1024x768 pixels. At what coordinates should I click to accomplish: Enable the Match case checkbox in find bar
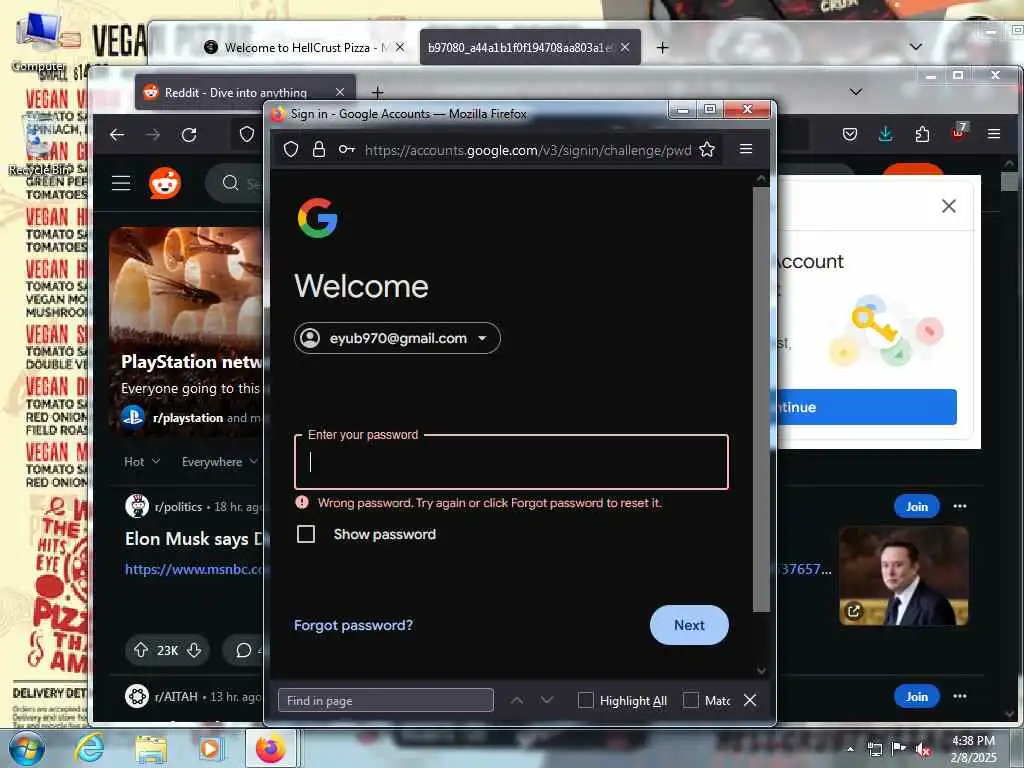[x=691, y=700]
